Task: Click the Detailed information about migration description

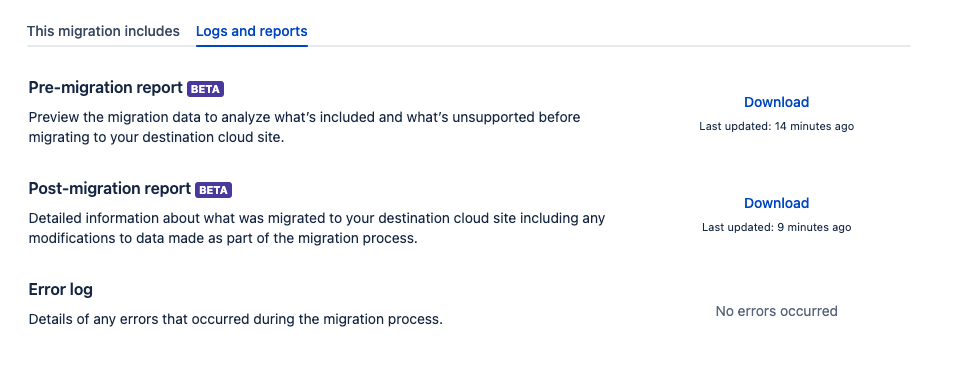Action: tap(317, 228)
